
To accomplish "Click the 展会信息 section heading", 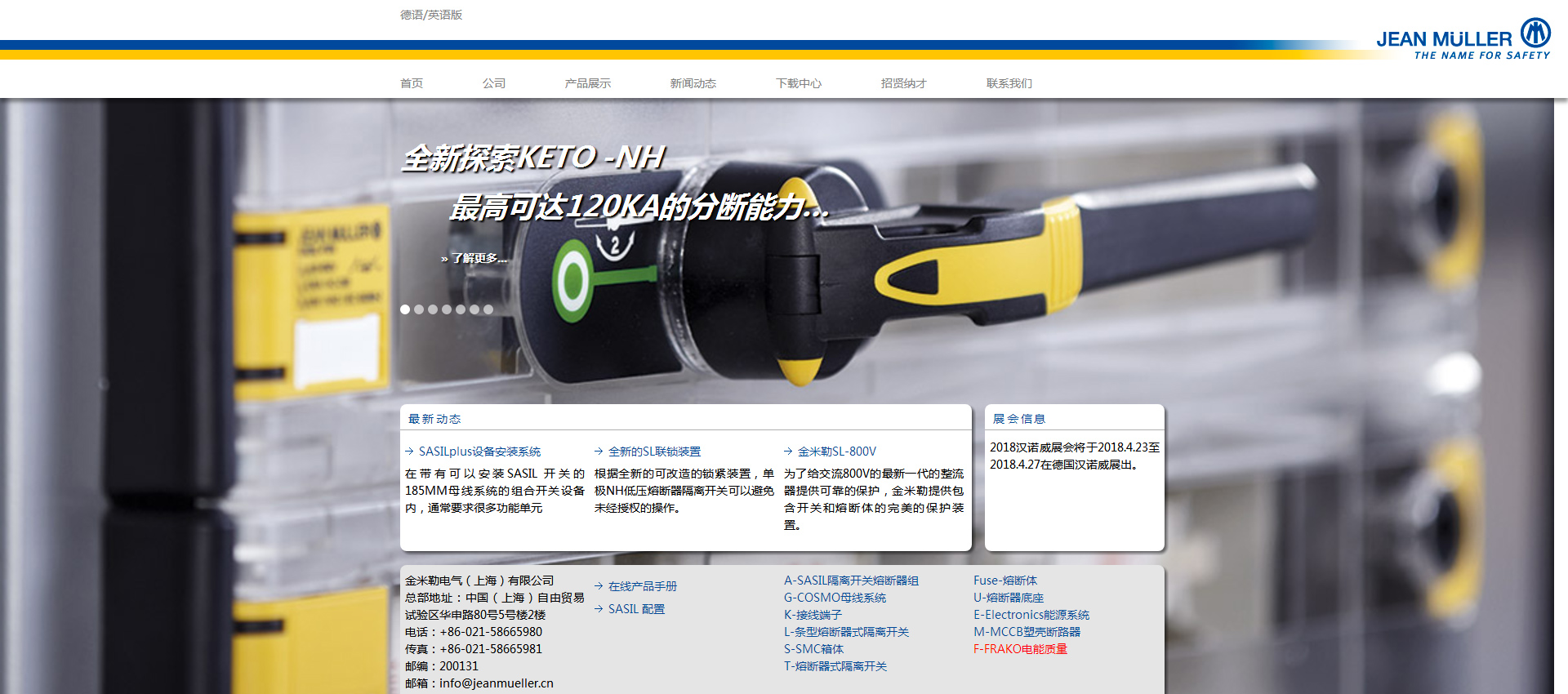I will point(1018,419).
